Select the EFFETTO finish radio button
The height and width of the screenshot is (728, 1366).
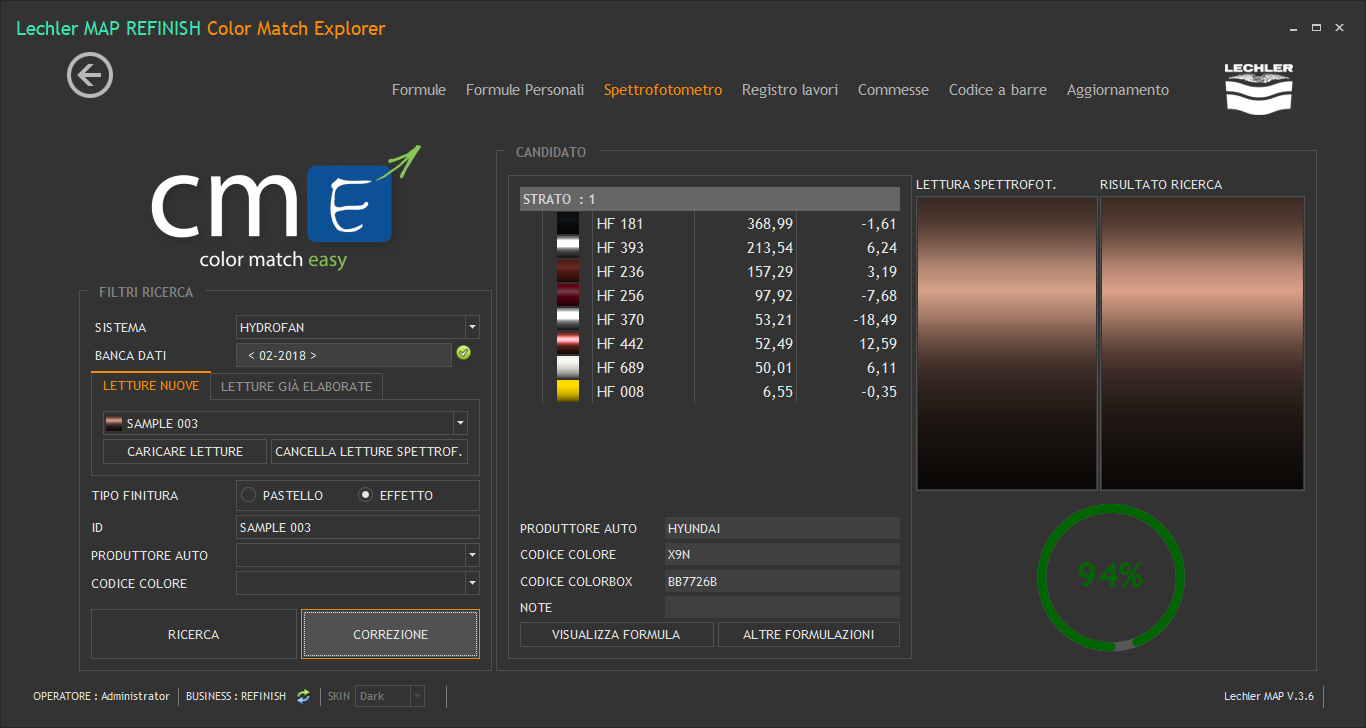366,495
